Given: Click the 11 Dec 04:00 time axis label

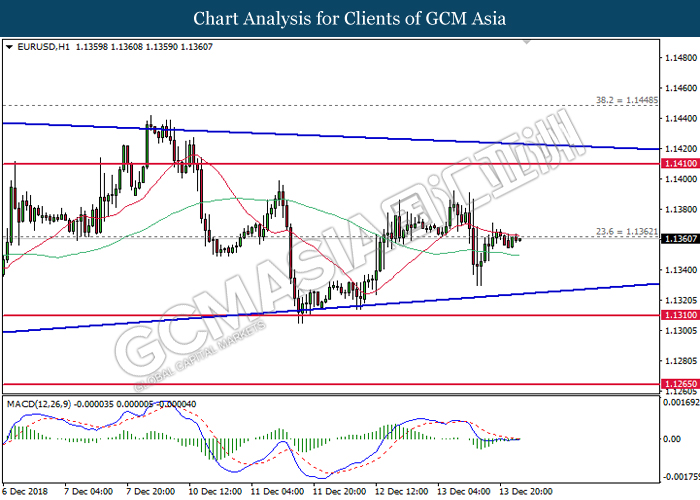Looking at the screenshot, I should (x=277, y=492).
